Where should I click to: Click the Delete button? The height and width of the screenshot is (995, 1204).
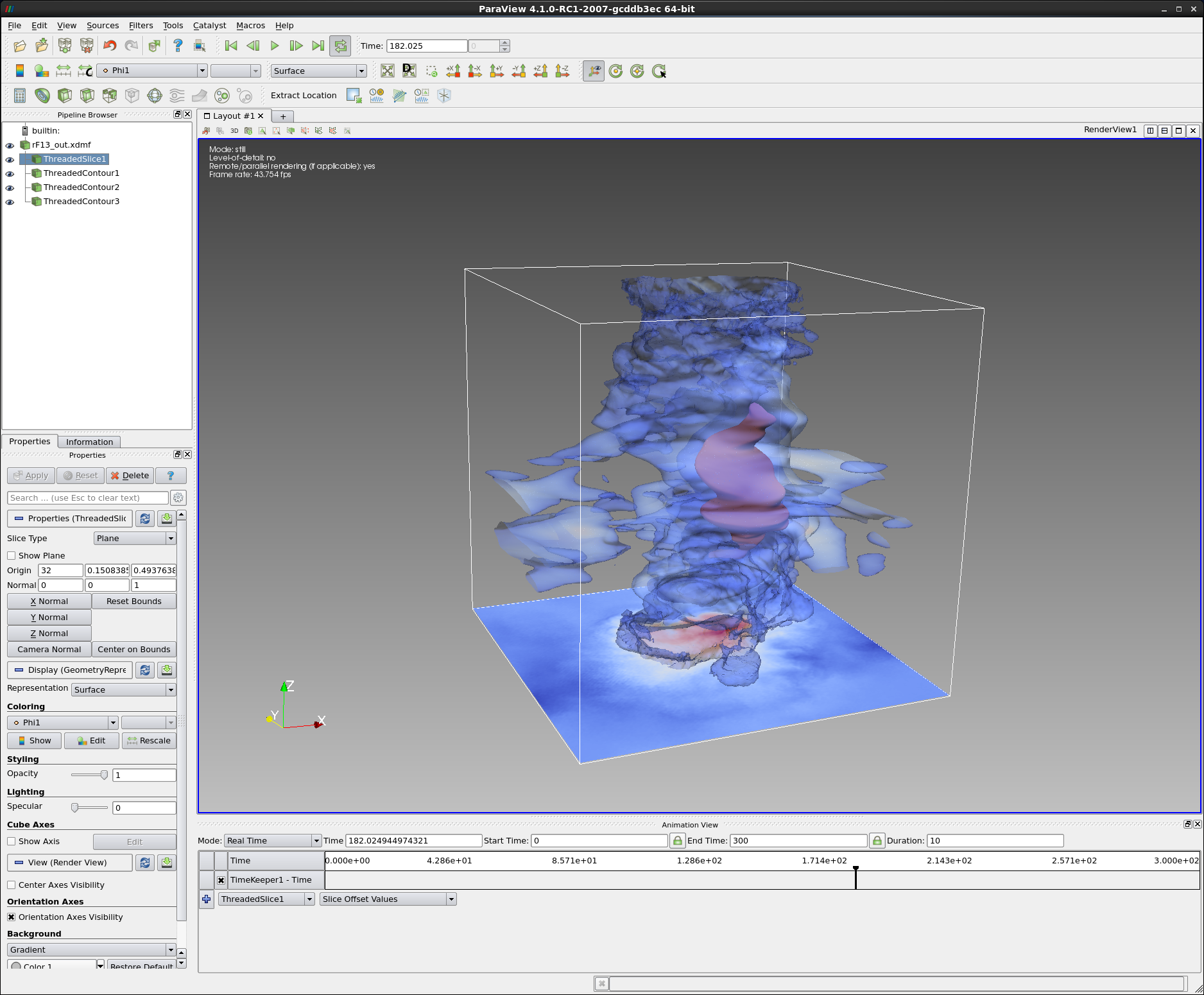pyautogui.click(x=130, y=475)
